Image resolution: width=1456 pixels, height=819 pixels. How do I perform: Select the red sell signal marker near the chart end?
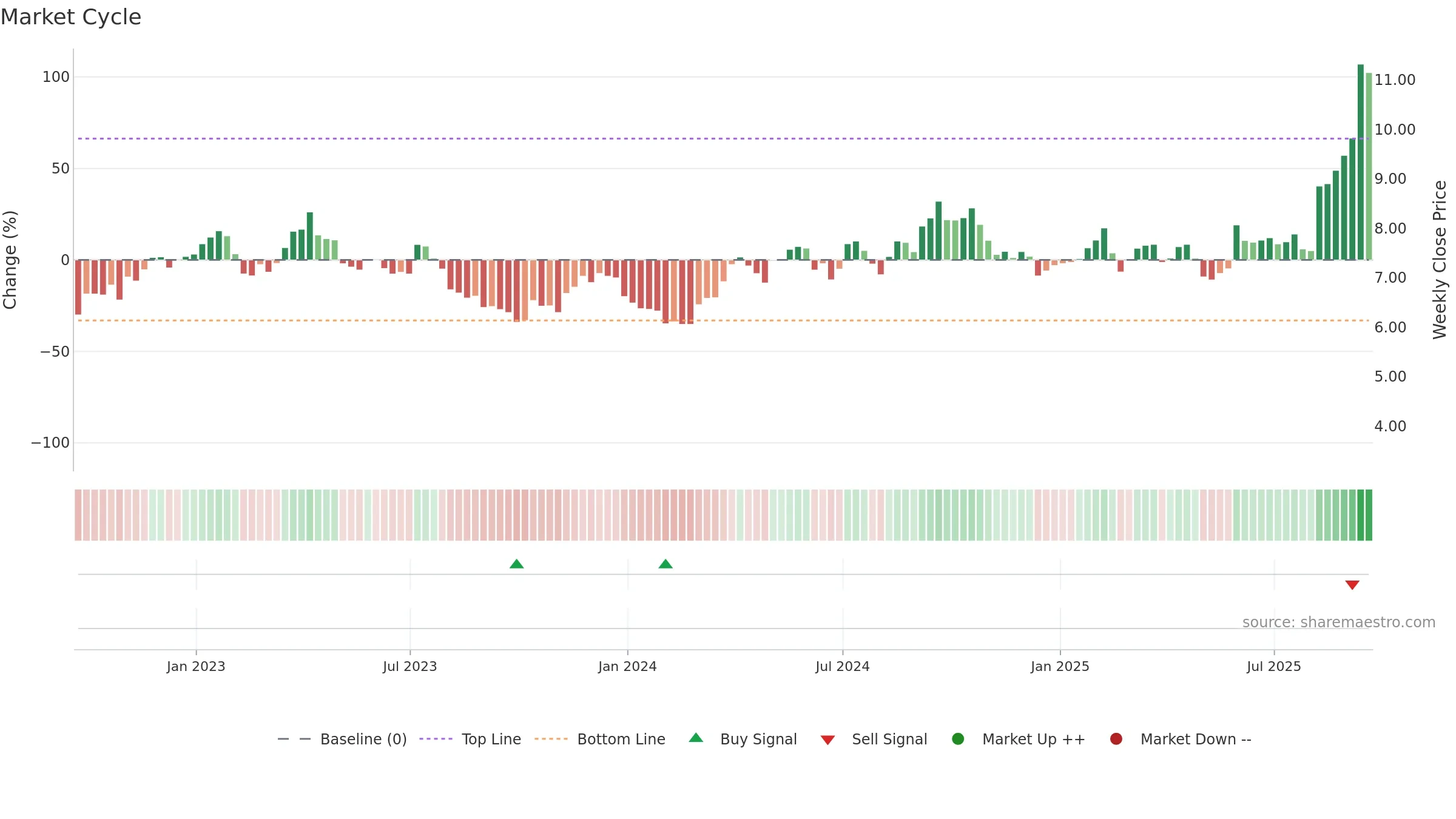point(1352,585)
